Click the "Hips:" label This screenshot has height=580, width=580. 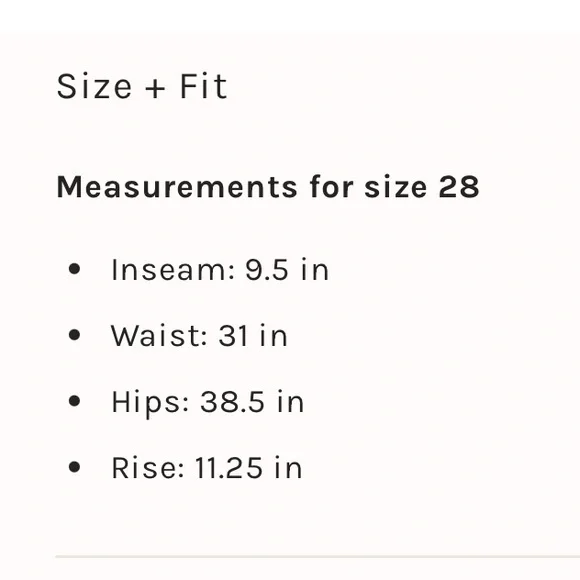150,402
